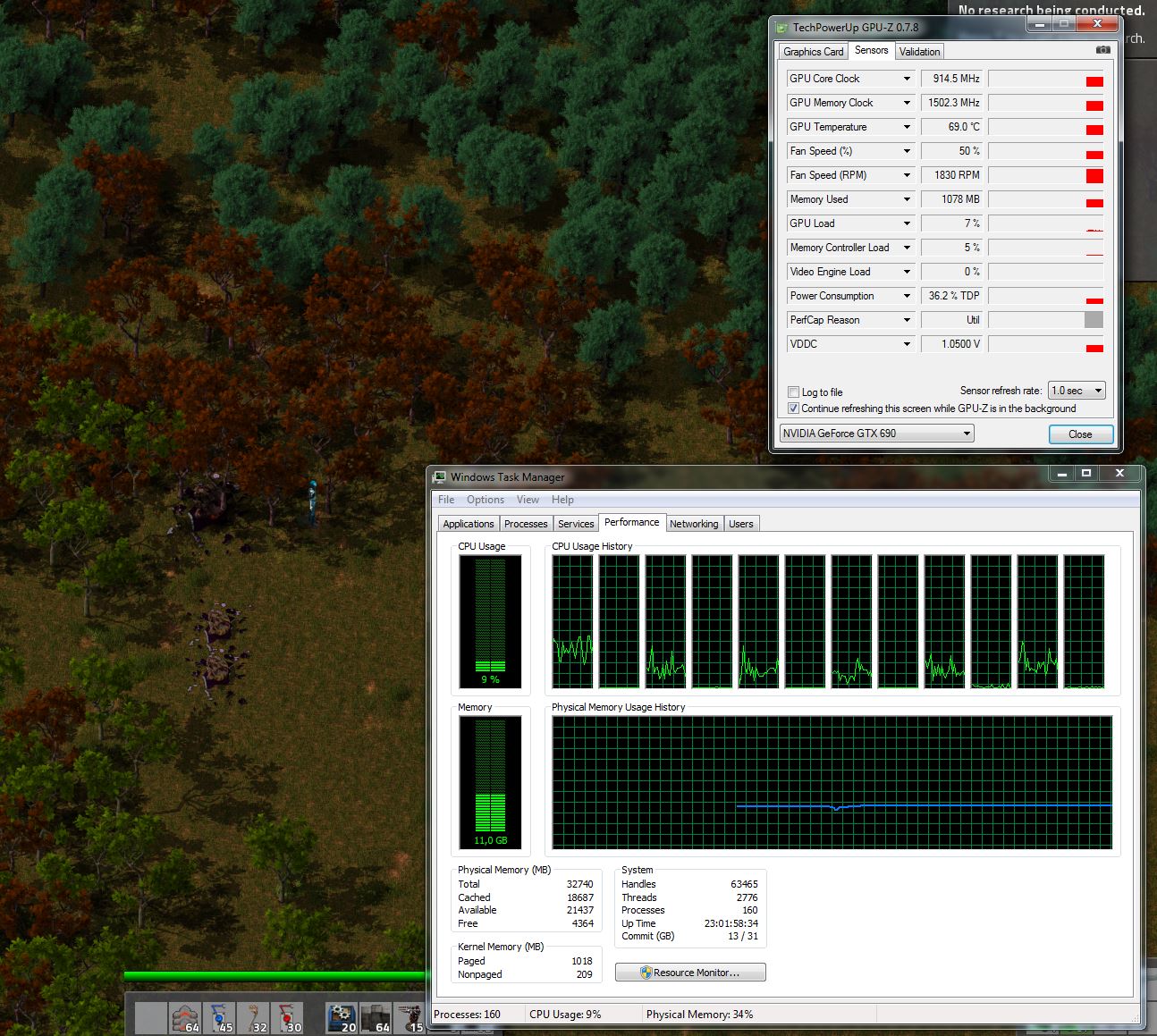Select the gun turret hotbar item
This screenshot has height=1036, width=1157.
coord(410,1018)
